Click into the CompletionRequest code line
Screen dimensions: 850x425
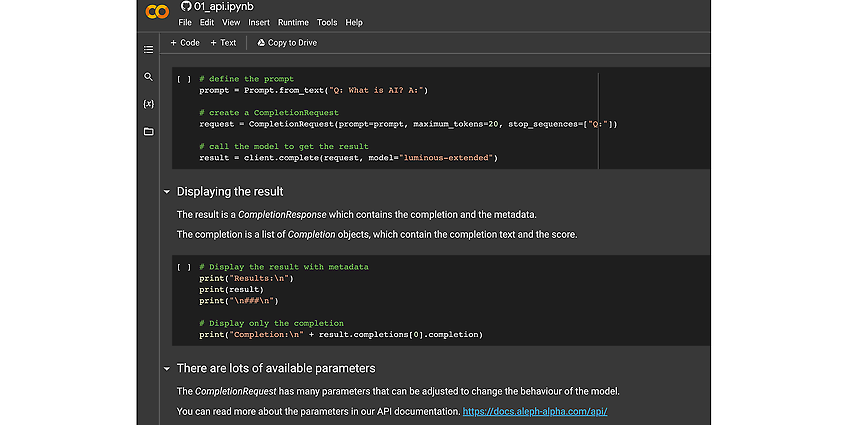click(x=408, y=124)
